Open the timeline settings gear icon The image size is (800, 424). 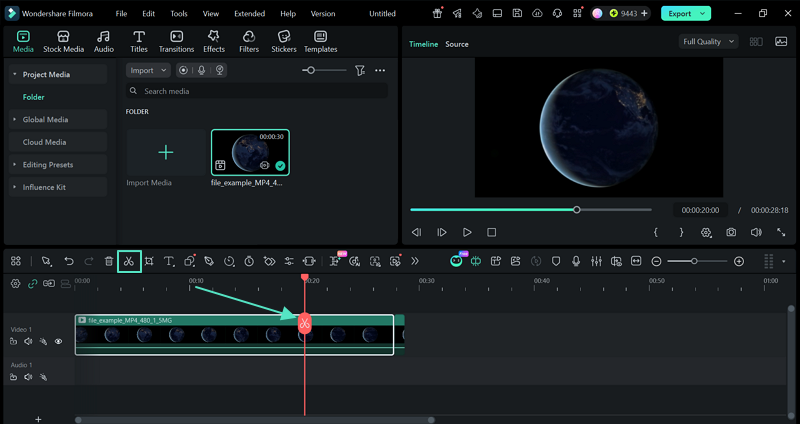coord(15,284)
